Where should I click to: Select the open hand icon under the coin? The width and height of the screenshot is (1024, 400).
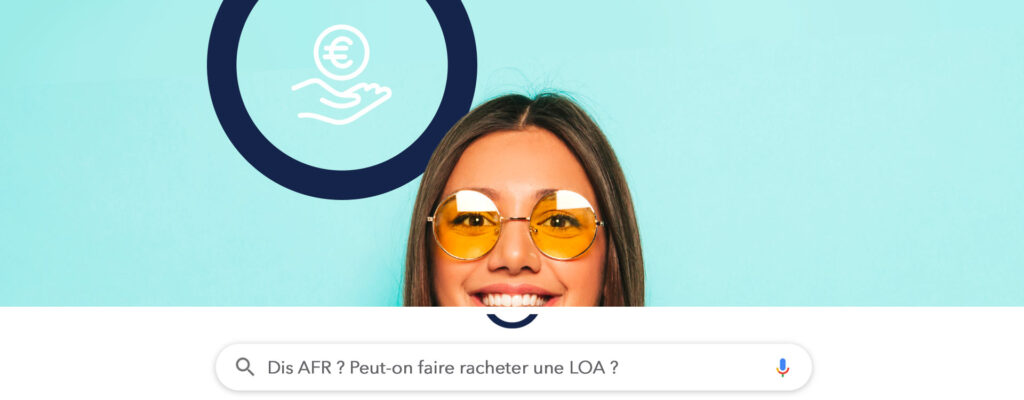342,101
